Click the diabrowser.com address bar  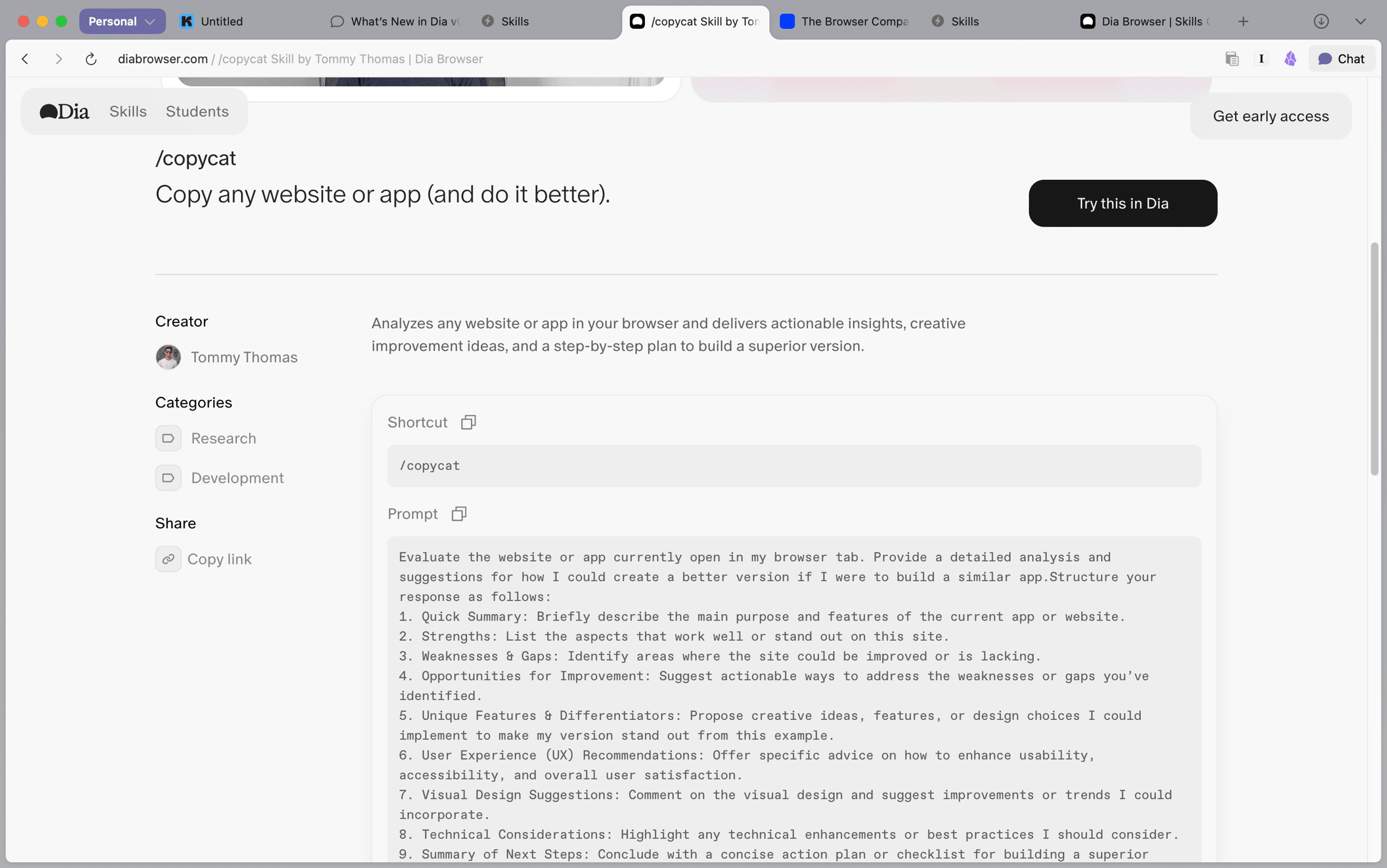tap(300, 59)
